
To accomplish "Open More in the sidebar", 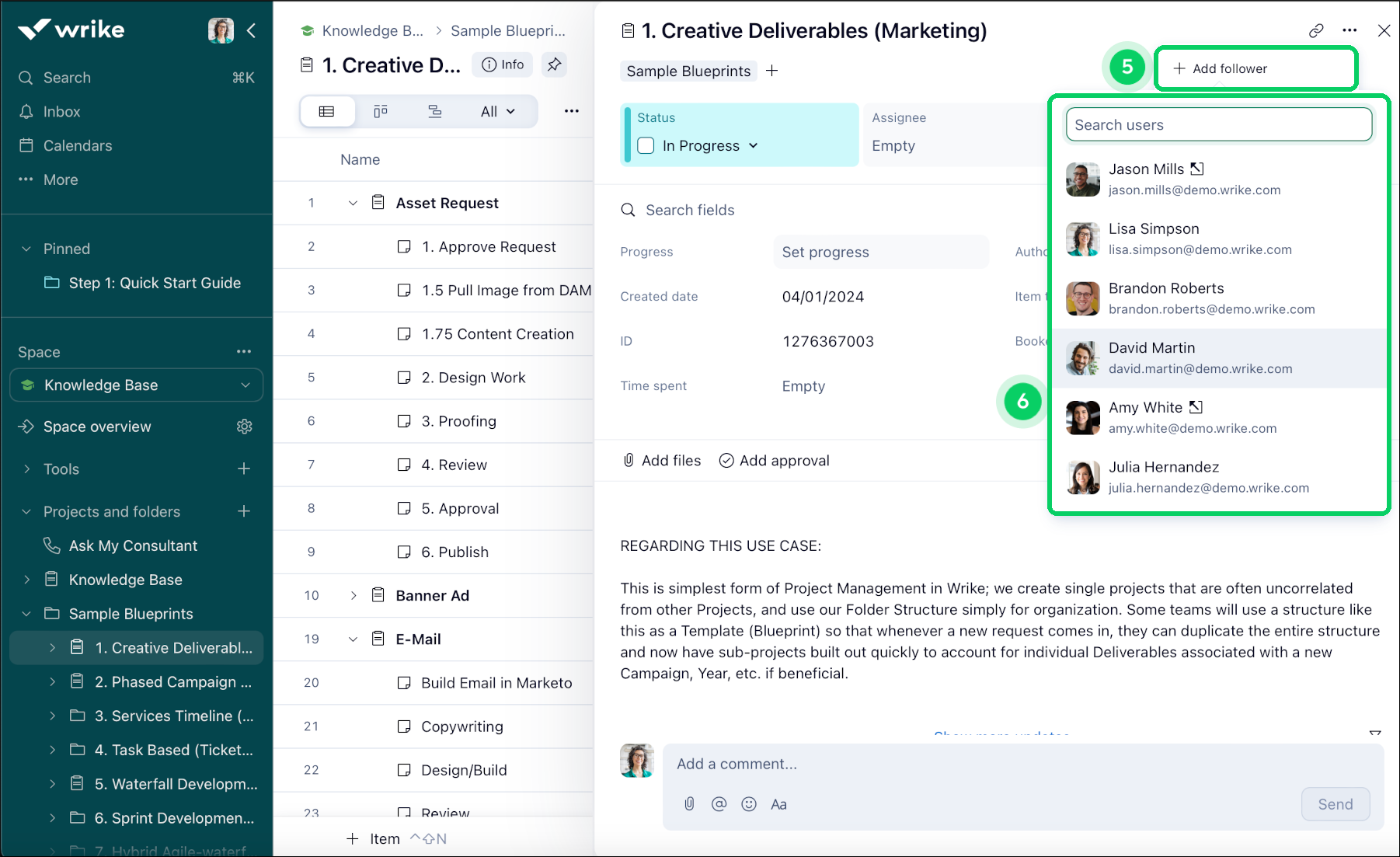I will (x=61, y=179).
